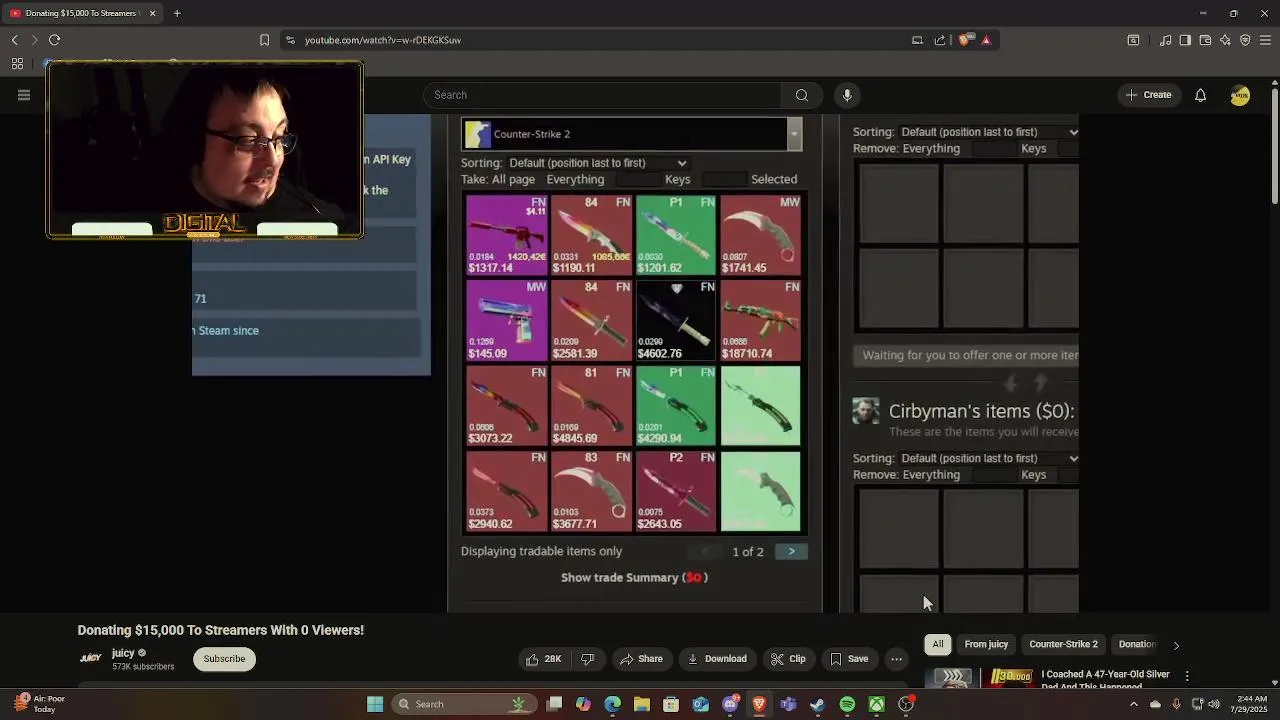Viewport: 1280px width, 720px height.
Task: Click the Windows taskbar Search box
Action: click(x=463, y=704)
